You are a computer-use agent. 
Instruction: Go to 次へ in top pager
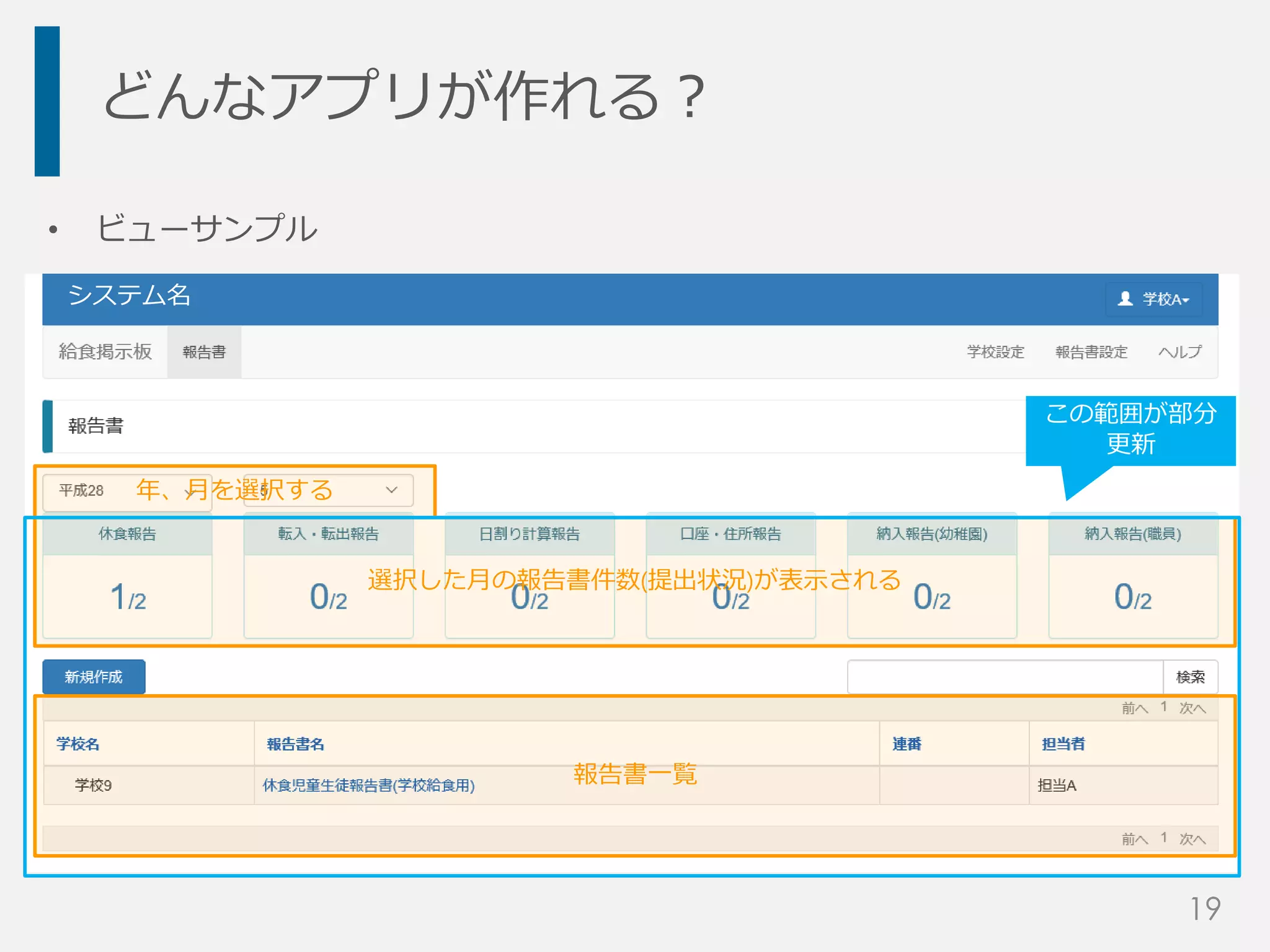[x=1192, y=708]
